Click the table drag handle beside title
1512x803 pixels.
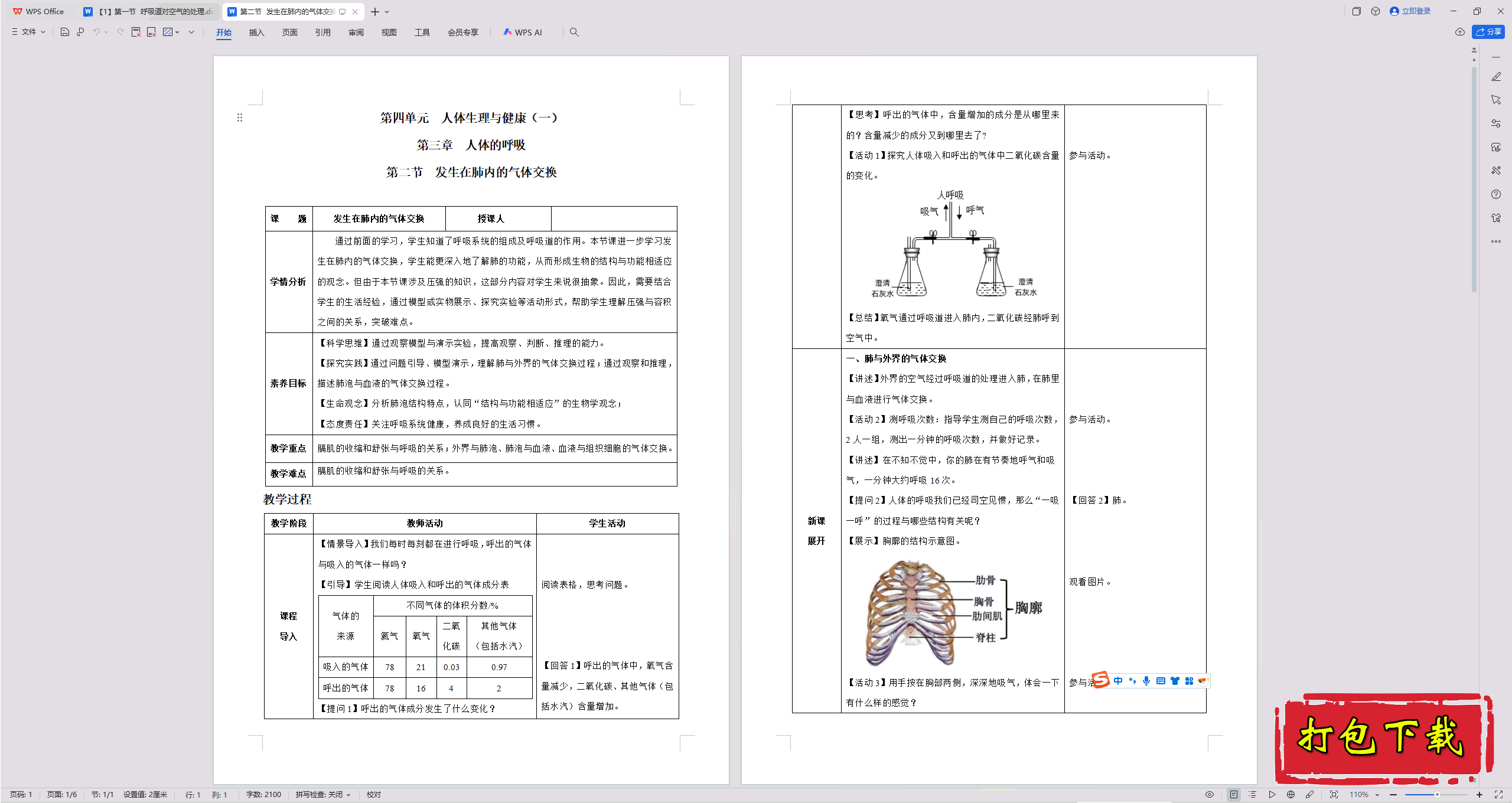point(240,117)
